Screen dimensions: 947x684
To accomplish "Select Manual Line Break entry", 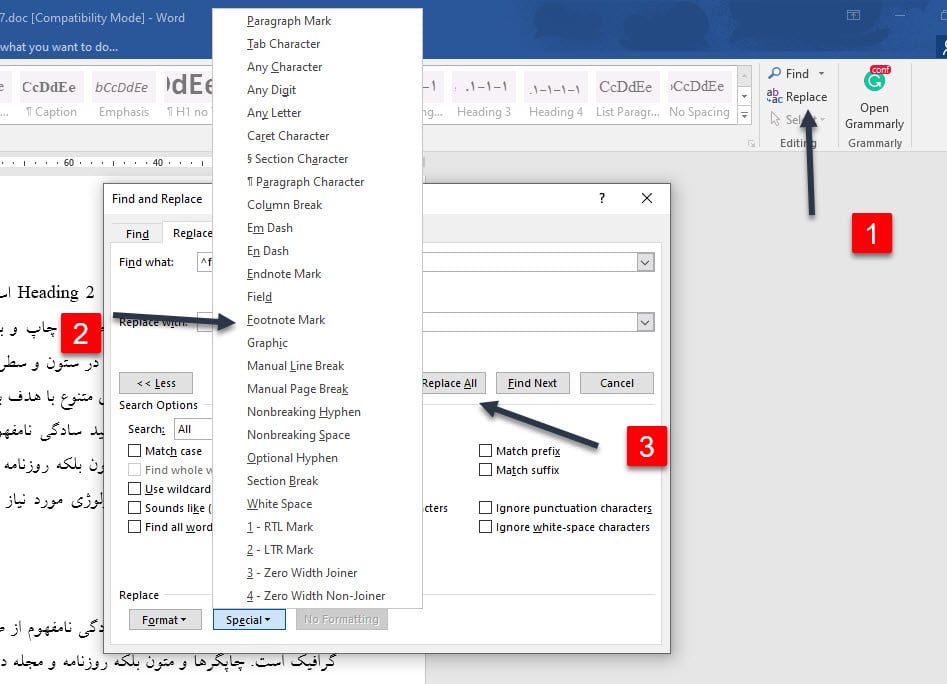I will (x=317, y=366).
